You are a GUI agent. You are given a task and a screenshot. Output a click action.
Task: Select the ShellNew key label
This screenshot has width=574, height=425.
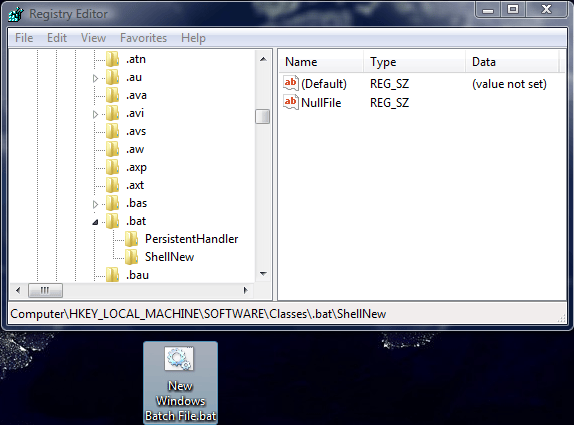(x=169, y=257)
